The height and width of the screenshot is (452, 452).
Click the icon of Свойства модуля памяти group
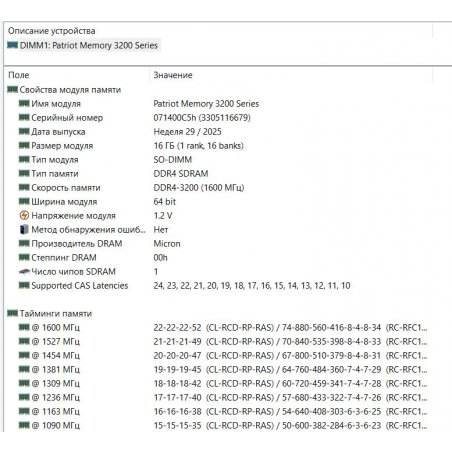(12, 89)
